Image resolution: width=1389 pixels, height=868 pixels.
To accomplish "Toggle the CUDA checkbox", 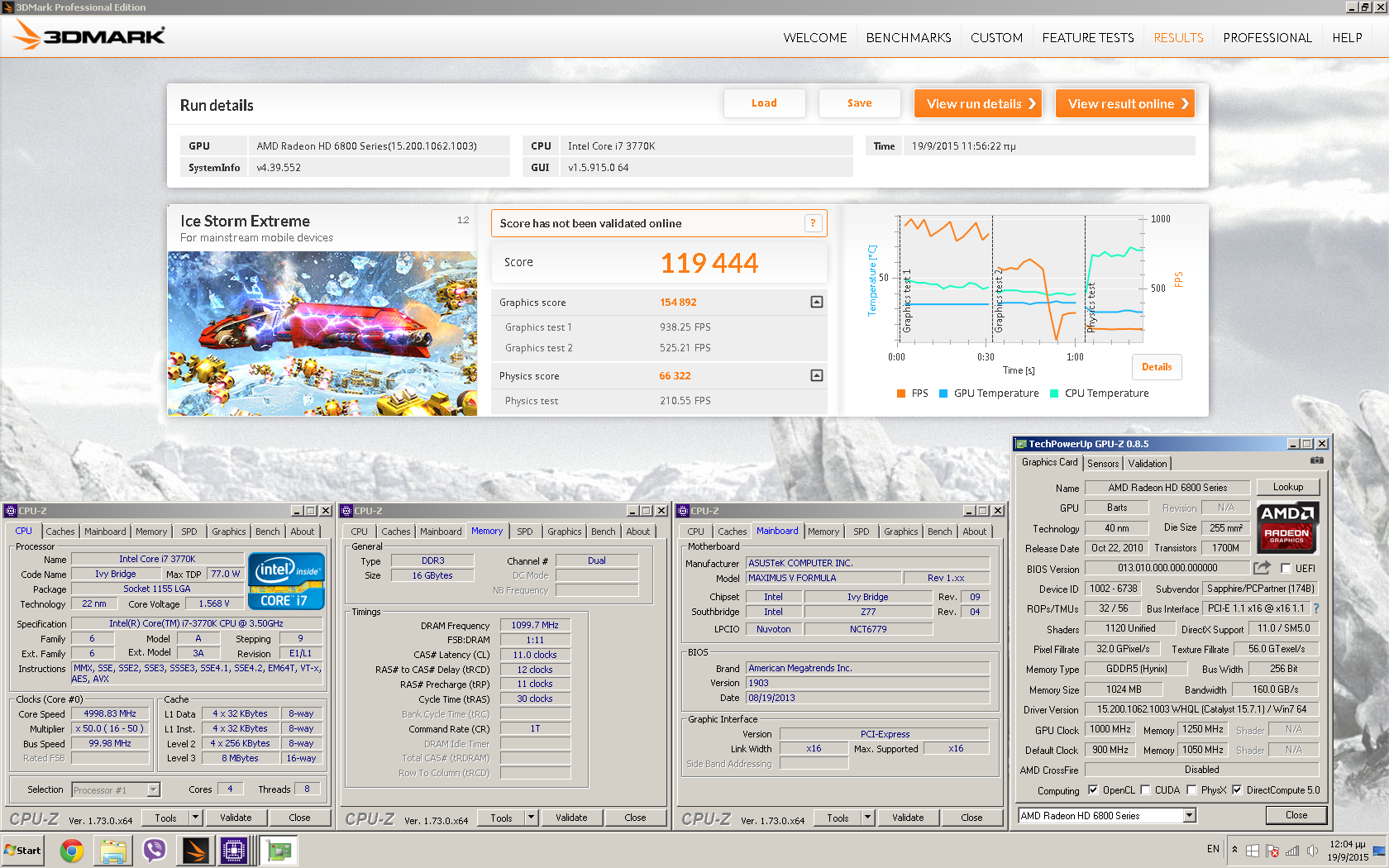I will [1145, 789].
